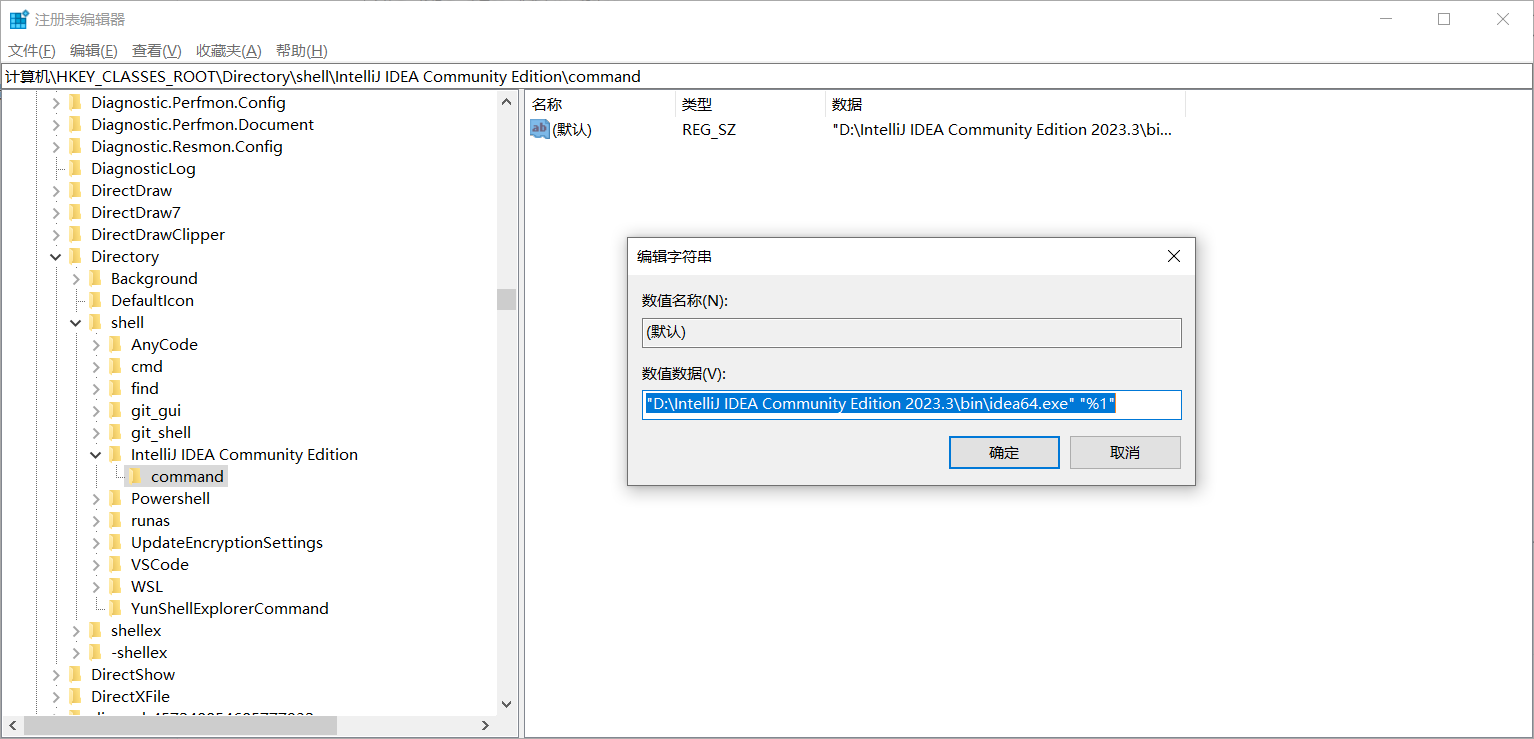Confirm the edit with 确定 button
The image size is (1534, 739).
pos(1004,452)
